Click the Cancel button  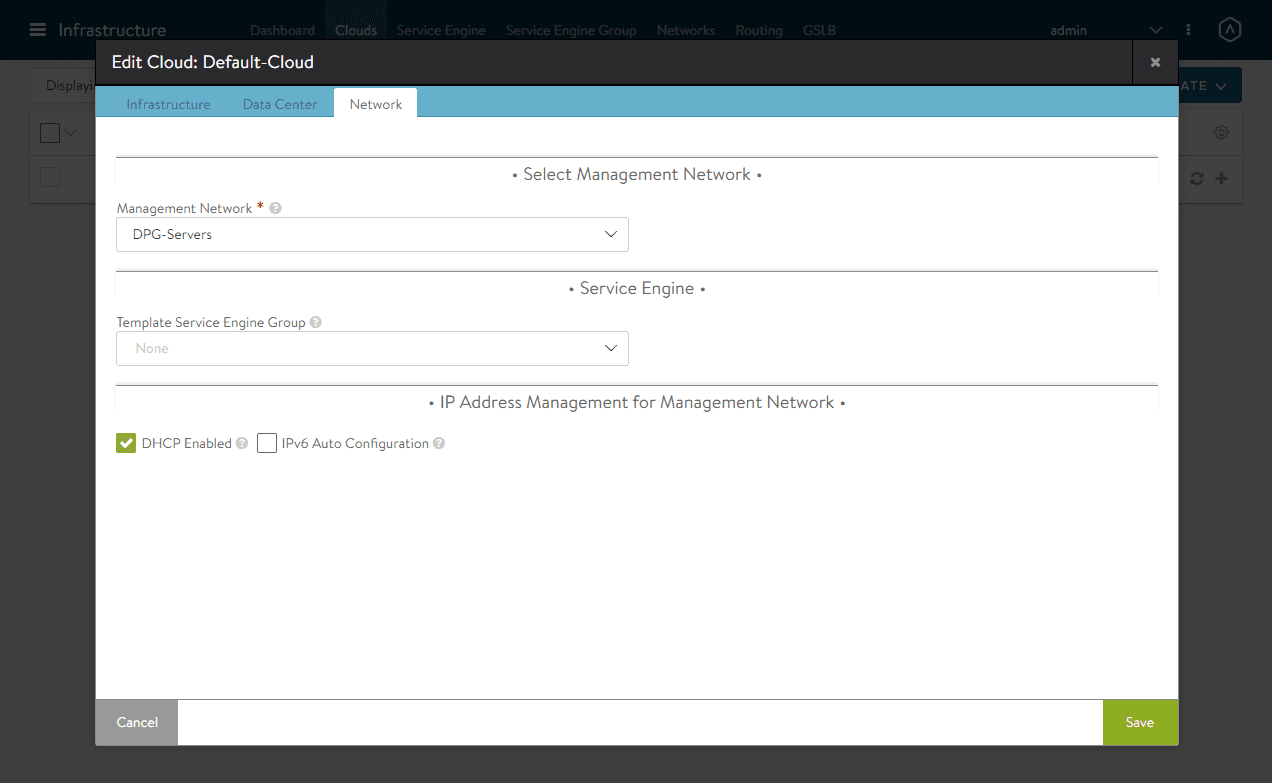pyautogui.click(x=137, y=722)
